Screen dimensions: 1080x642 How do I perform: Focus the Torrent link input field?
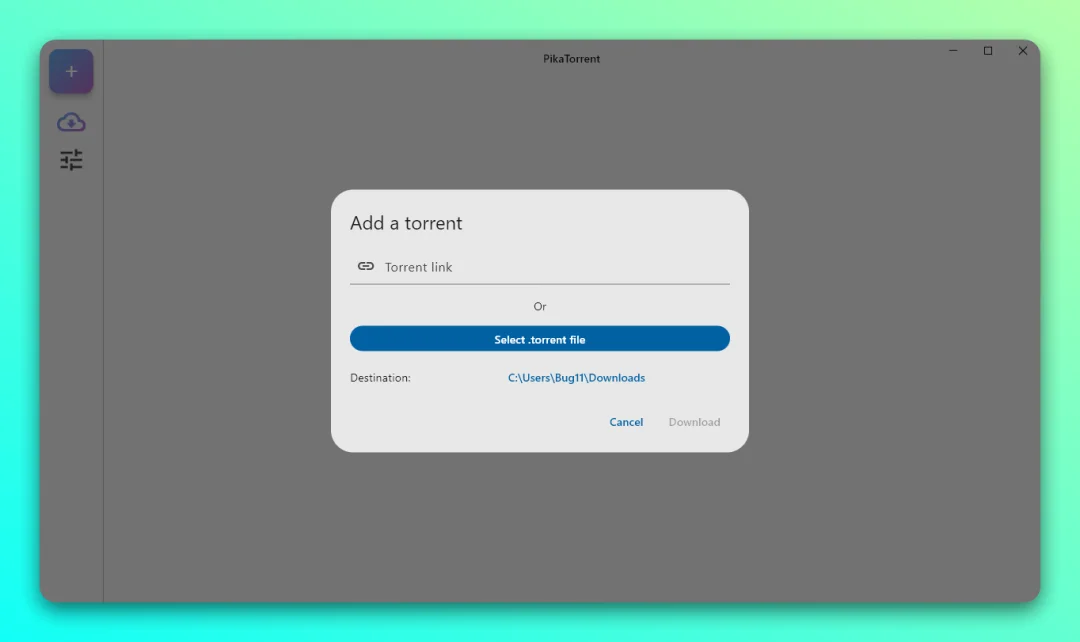click(539, 267)
